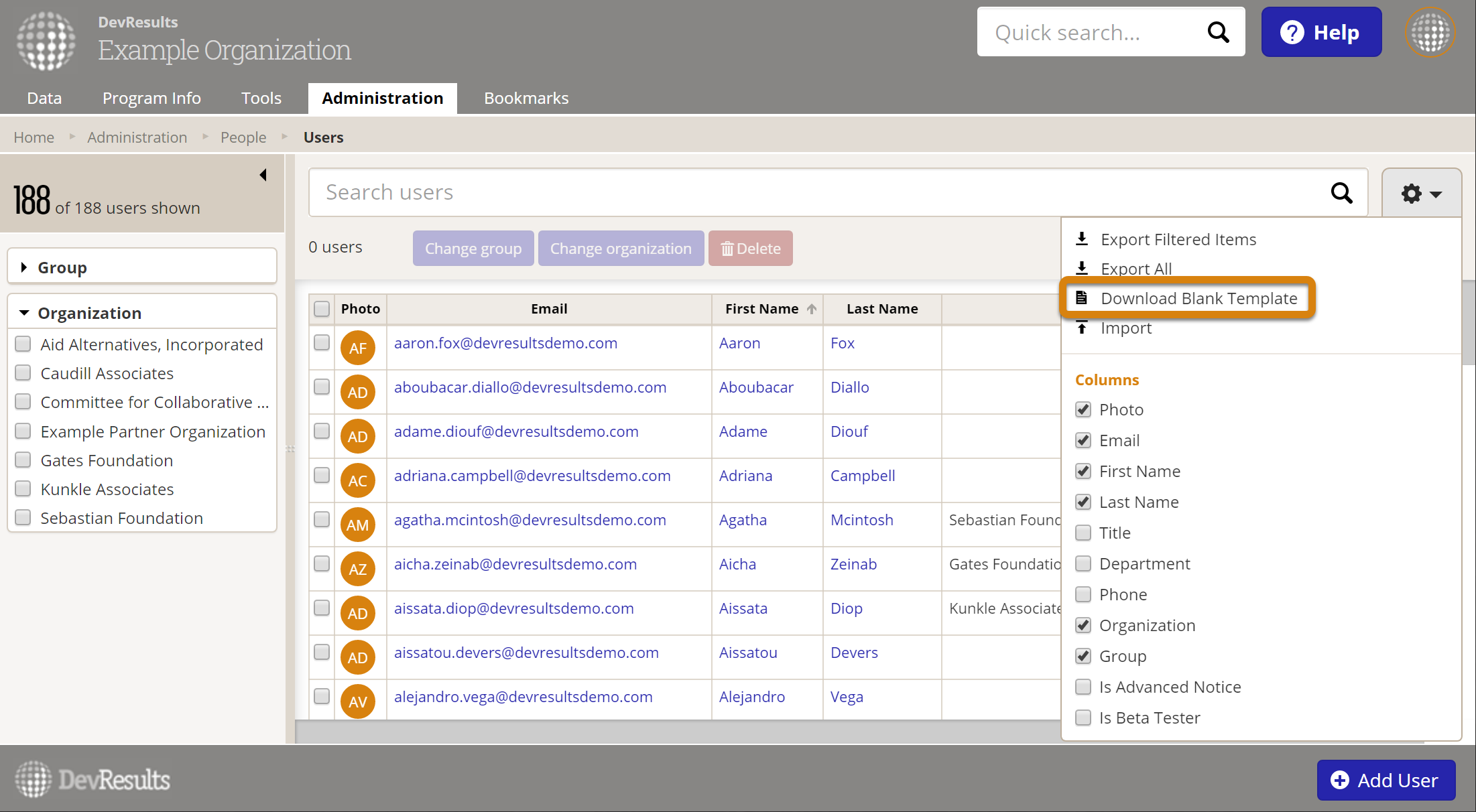Click the Add User button
This screenshot has height=812, width=1476.
click(1386, 780)
